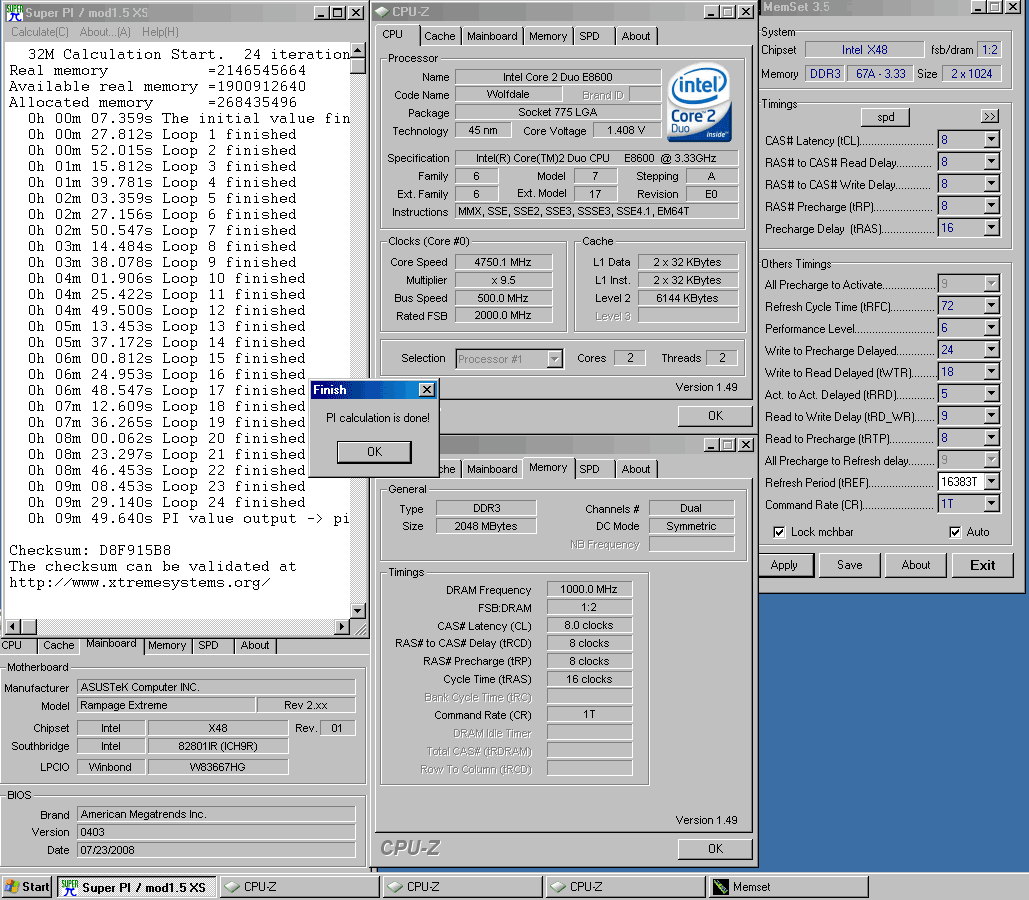
Task: Click the Loop 24 finished line
Action: coord(167,502)
